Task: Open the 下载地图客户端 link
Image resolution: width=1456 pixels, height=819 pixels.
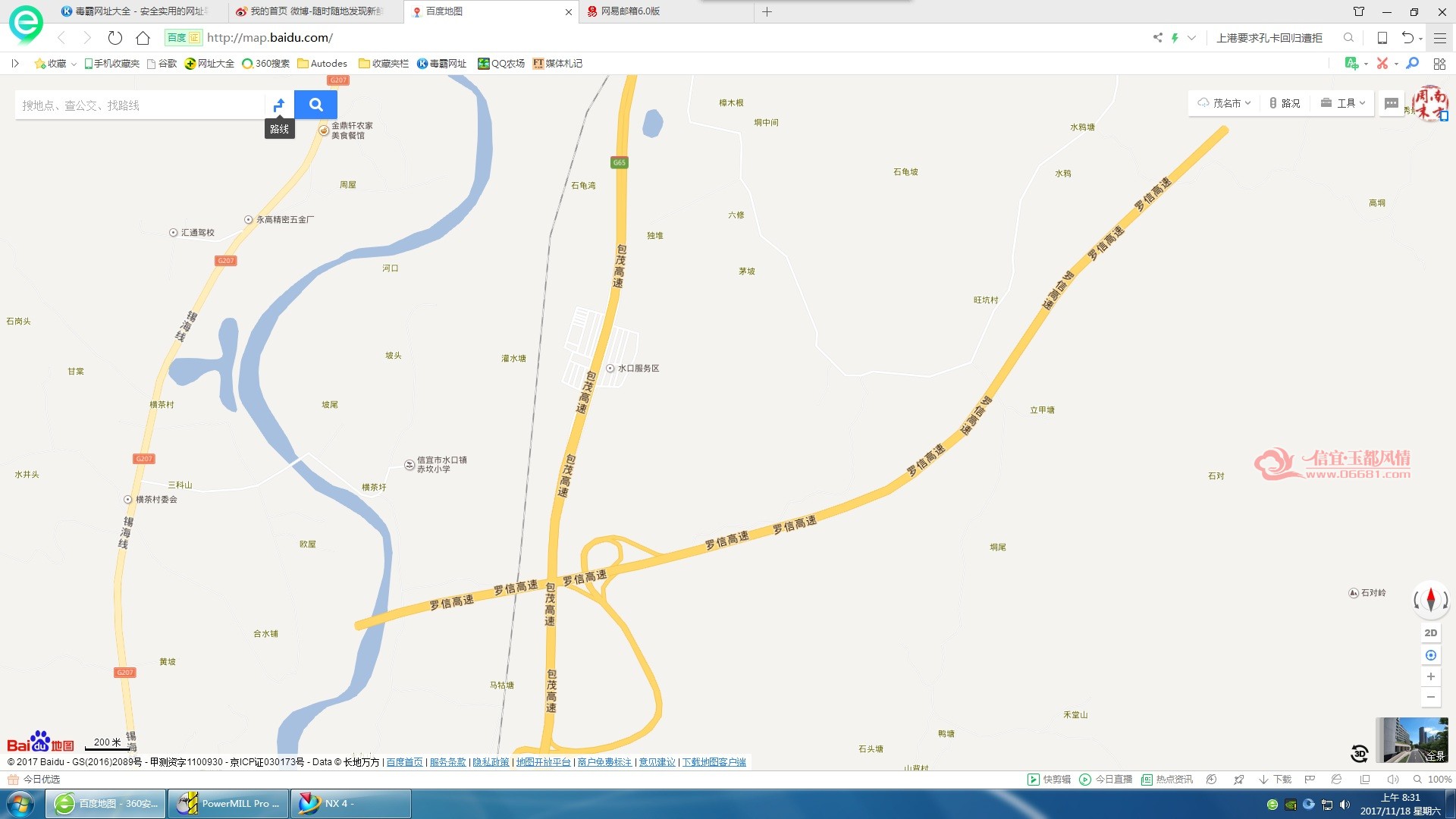Action: pyautogui.click(x=714, y=762)
